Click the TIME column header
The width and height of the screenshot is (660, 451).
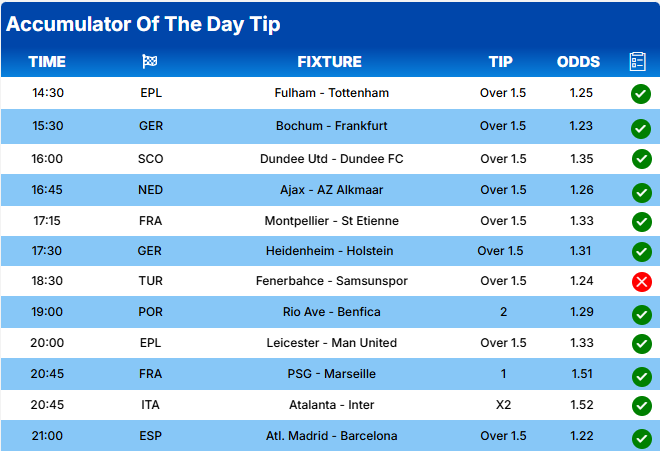pyautogui.click(x=47, y=62)
